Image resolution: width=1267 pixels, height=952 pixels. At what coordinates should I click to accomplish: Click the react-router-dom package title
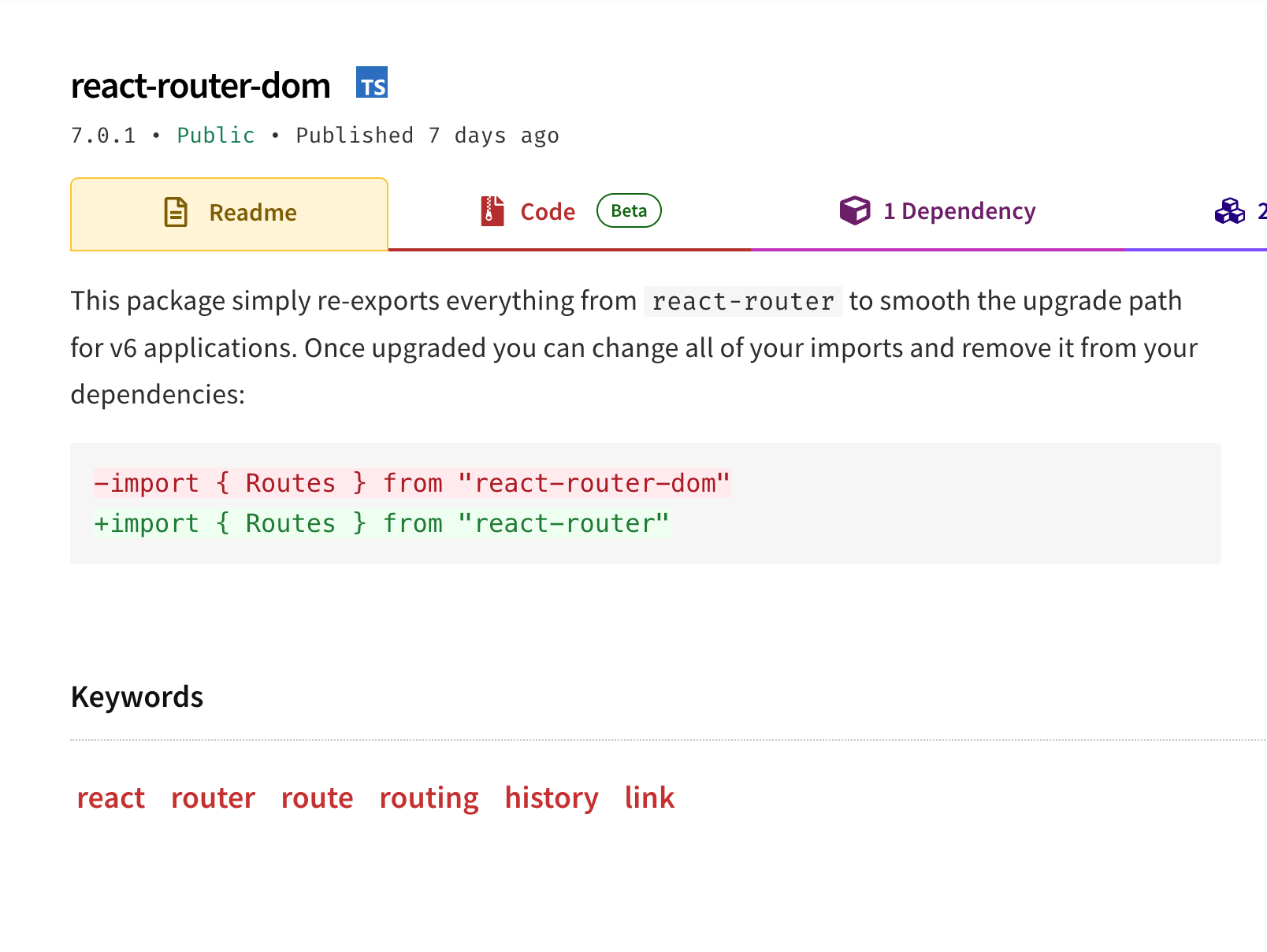pos(201,85)
